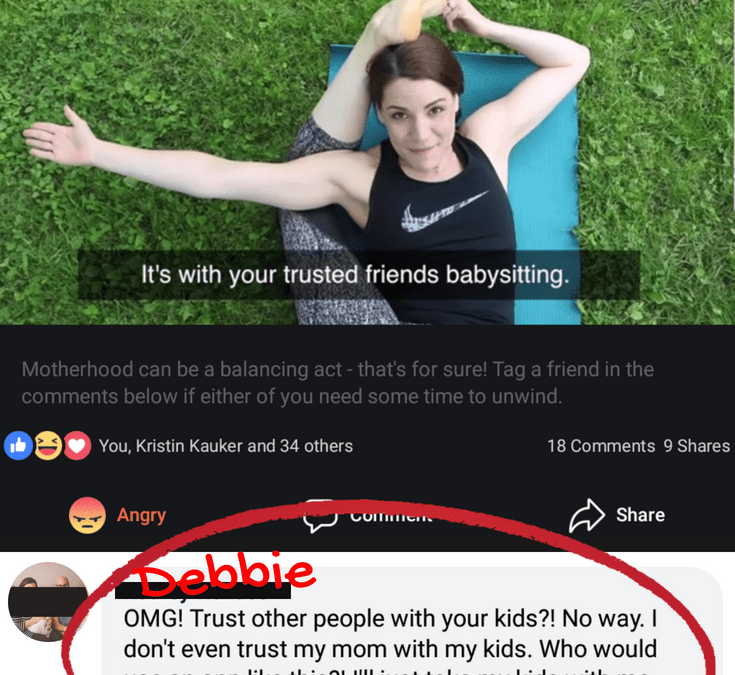Click the Share arrow icon
Screen dimensions: 735x675
tap(587, 515)
